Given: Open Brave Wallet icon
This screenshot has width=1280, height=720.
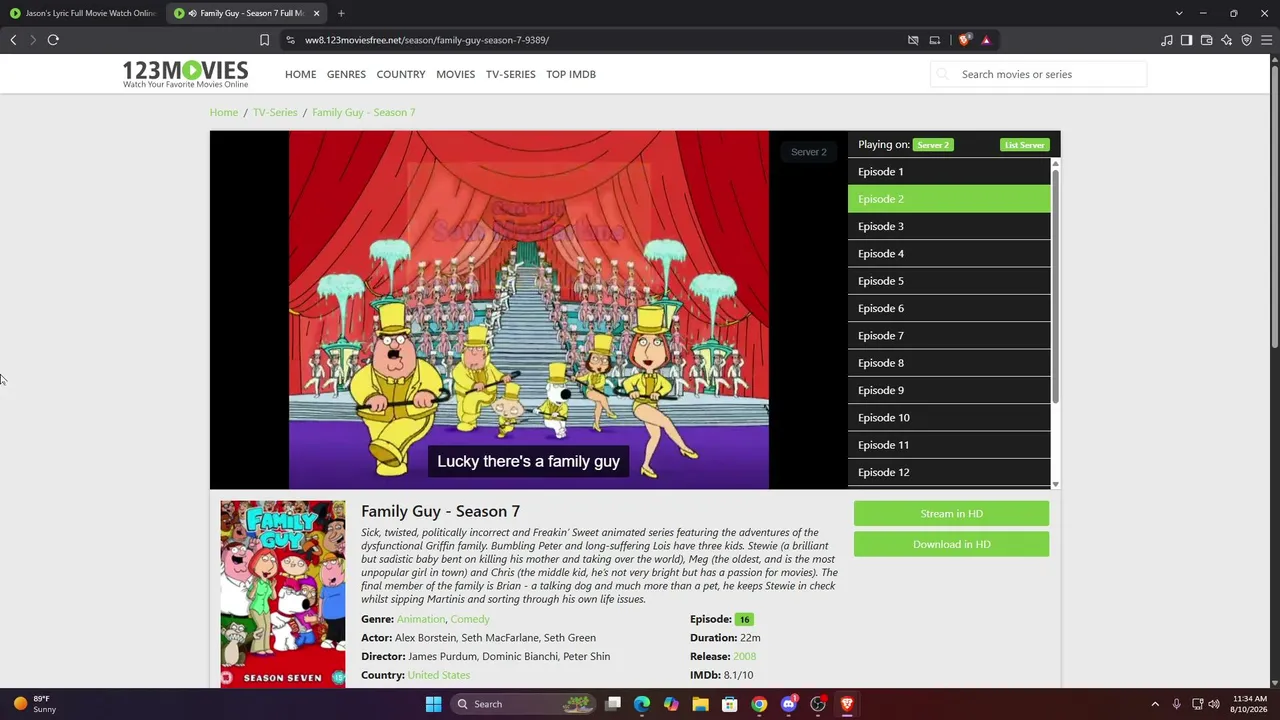Looking at the screenshot, I should (1207, 40).
